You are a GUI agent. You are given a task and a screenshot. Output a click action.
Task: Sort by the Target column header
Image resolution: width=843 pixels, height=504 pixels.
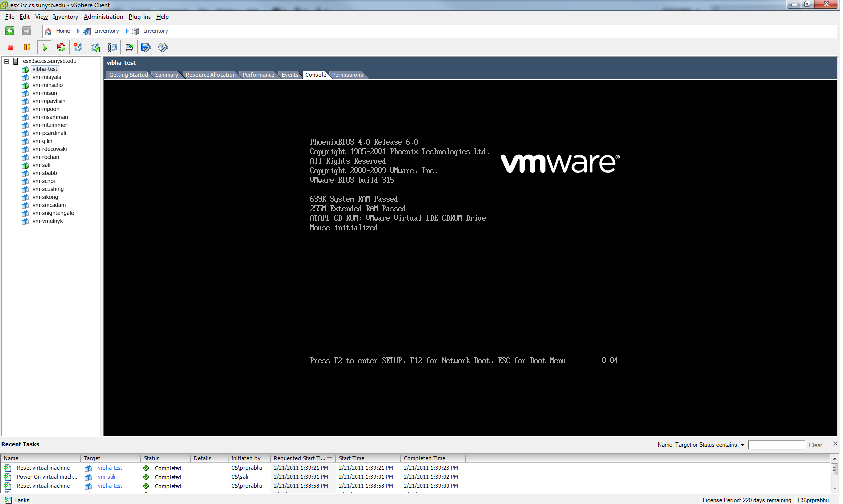(x=111, y=458)
